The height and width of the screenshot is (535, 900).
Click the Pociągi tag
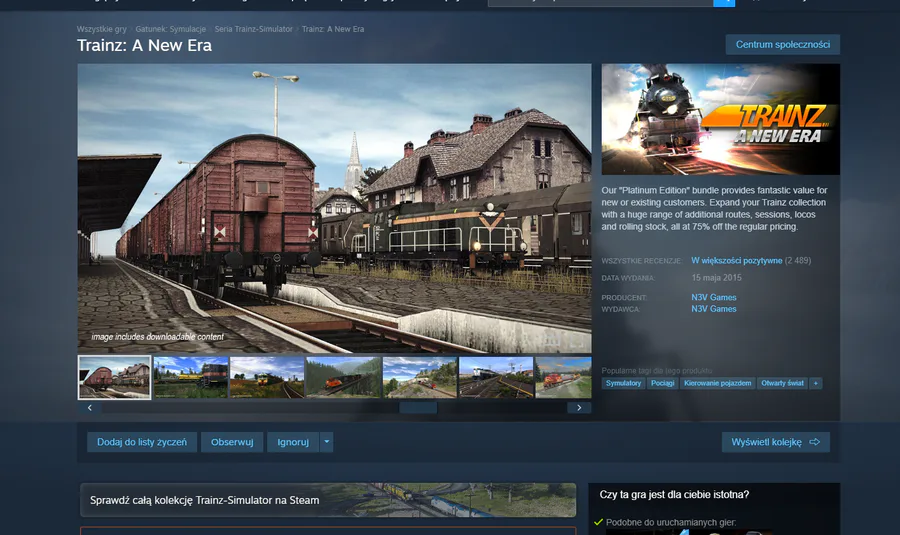[x=662, y=383]
